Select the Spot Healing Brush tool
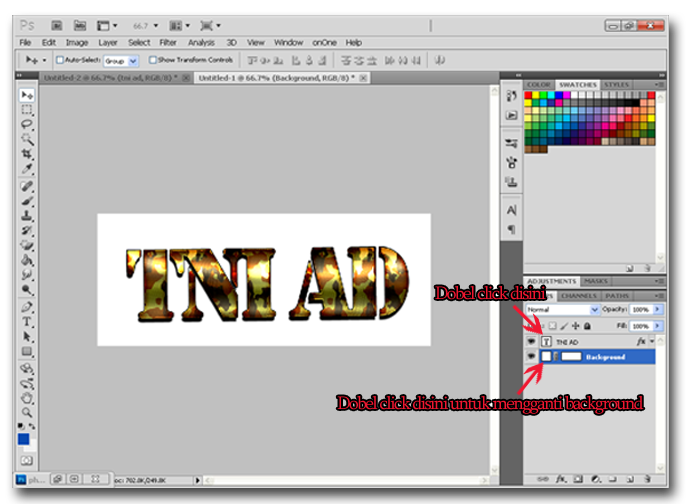The height and width of the screenshot is (504, 689). [27, 186]
